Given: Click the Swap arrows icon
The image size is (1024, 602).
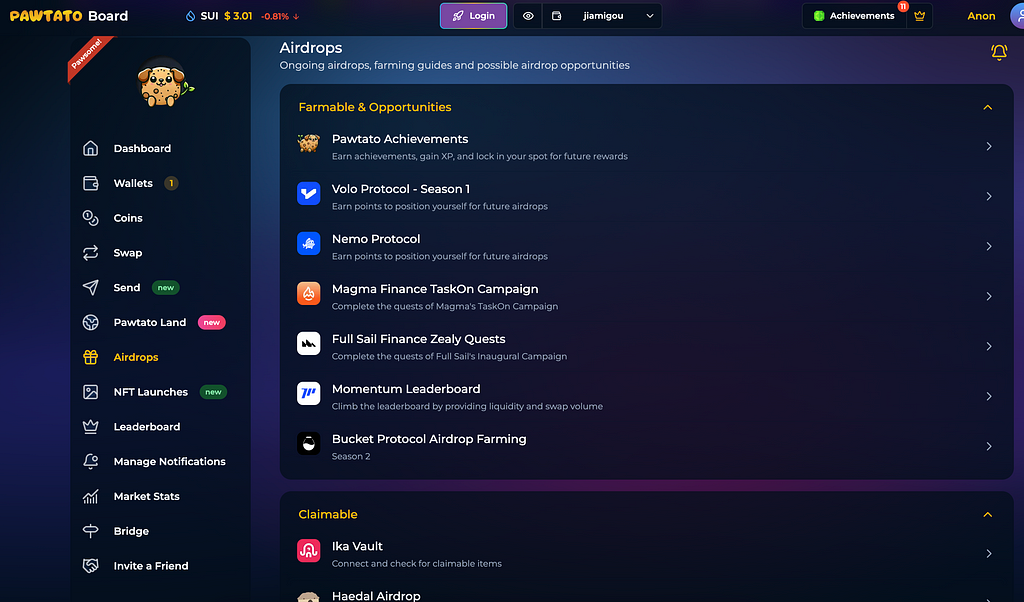Looking at the screenshot, I should (91, 253).
